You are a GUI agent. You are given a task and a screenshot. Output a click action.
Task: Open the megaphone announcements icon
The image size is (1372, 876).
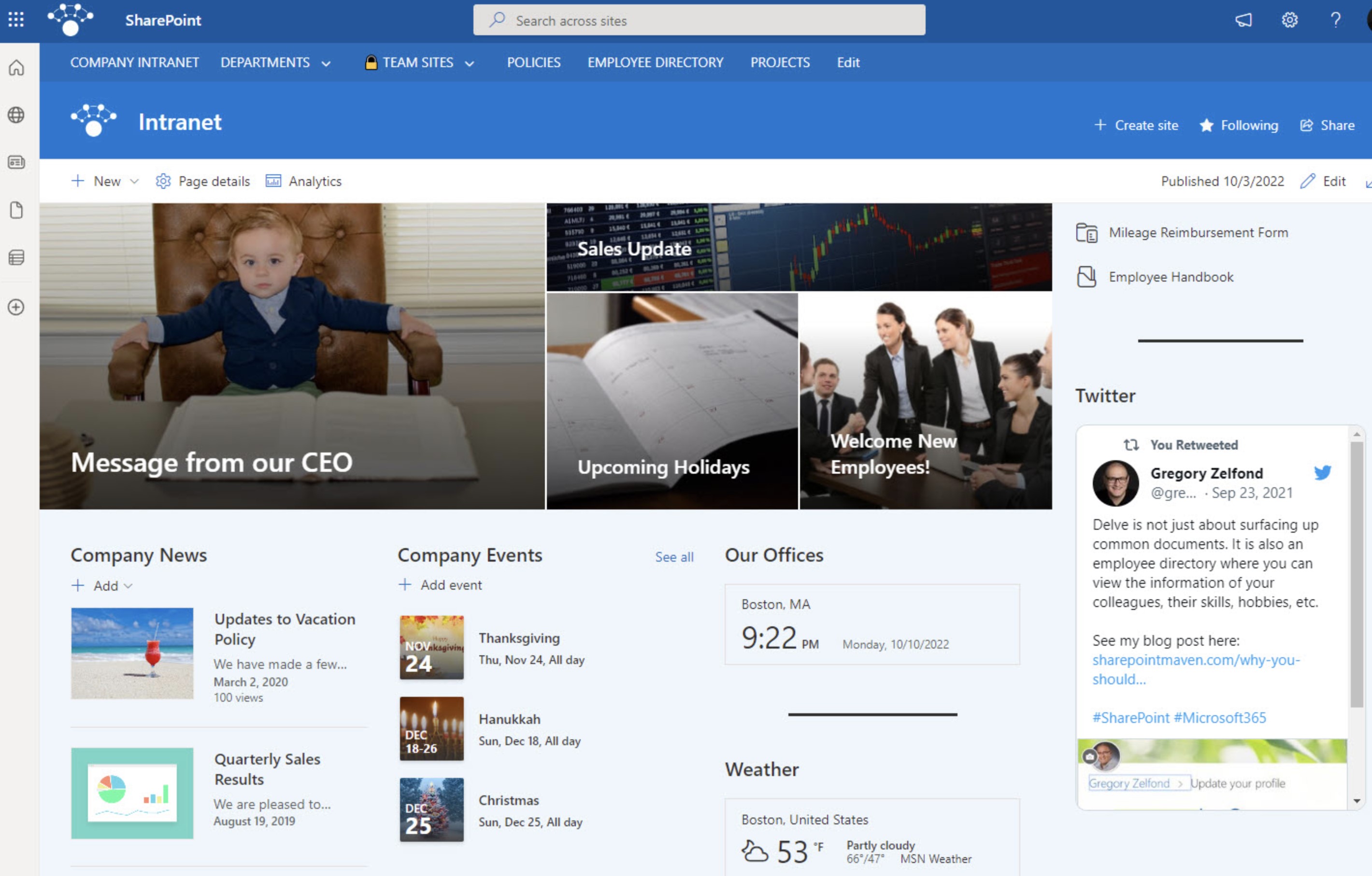coord(1244,19)
